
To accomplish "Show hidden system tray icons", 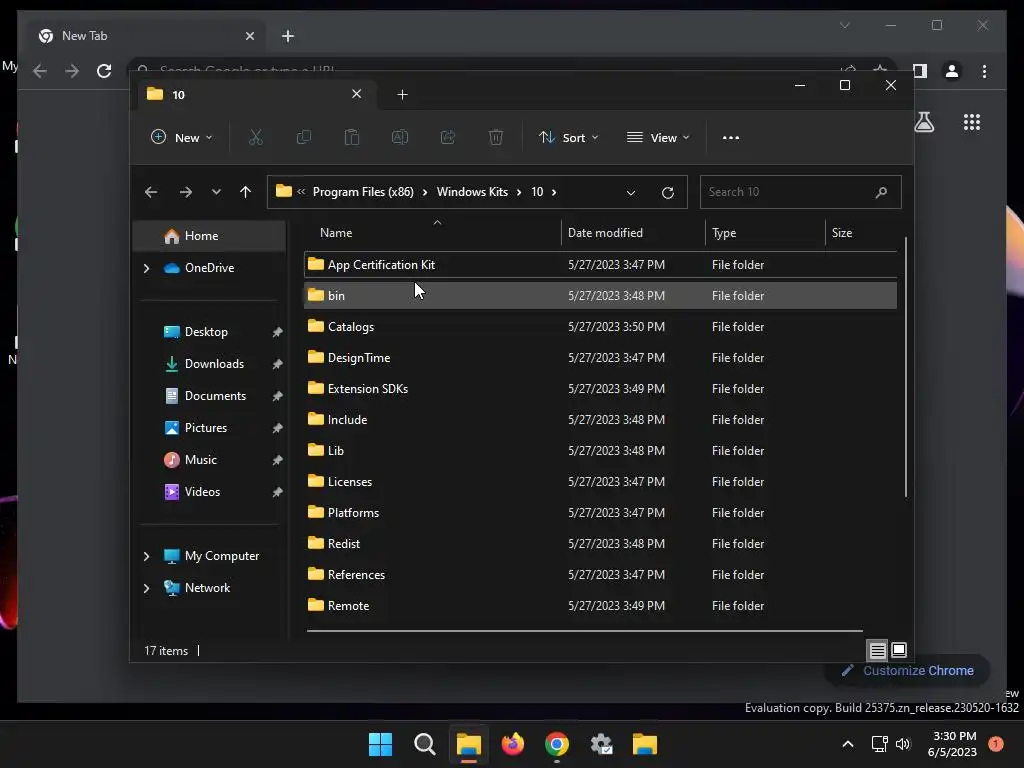I will click(848, 744).
